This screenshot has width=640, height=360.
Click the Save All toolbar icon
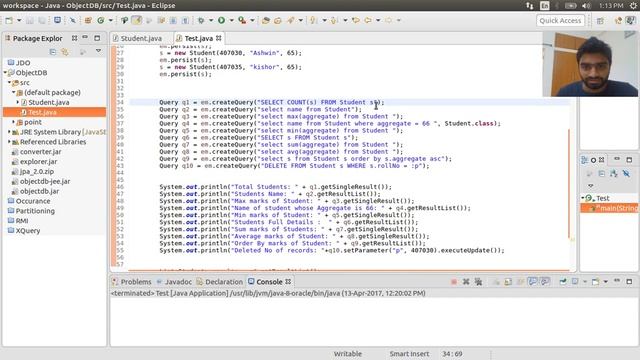point(42,20)
